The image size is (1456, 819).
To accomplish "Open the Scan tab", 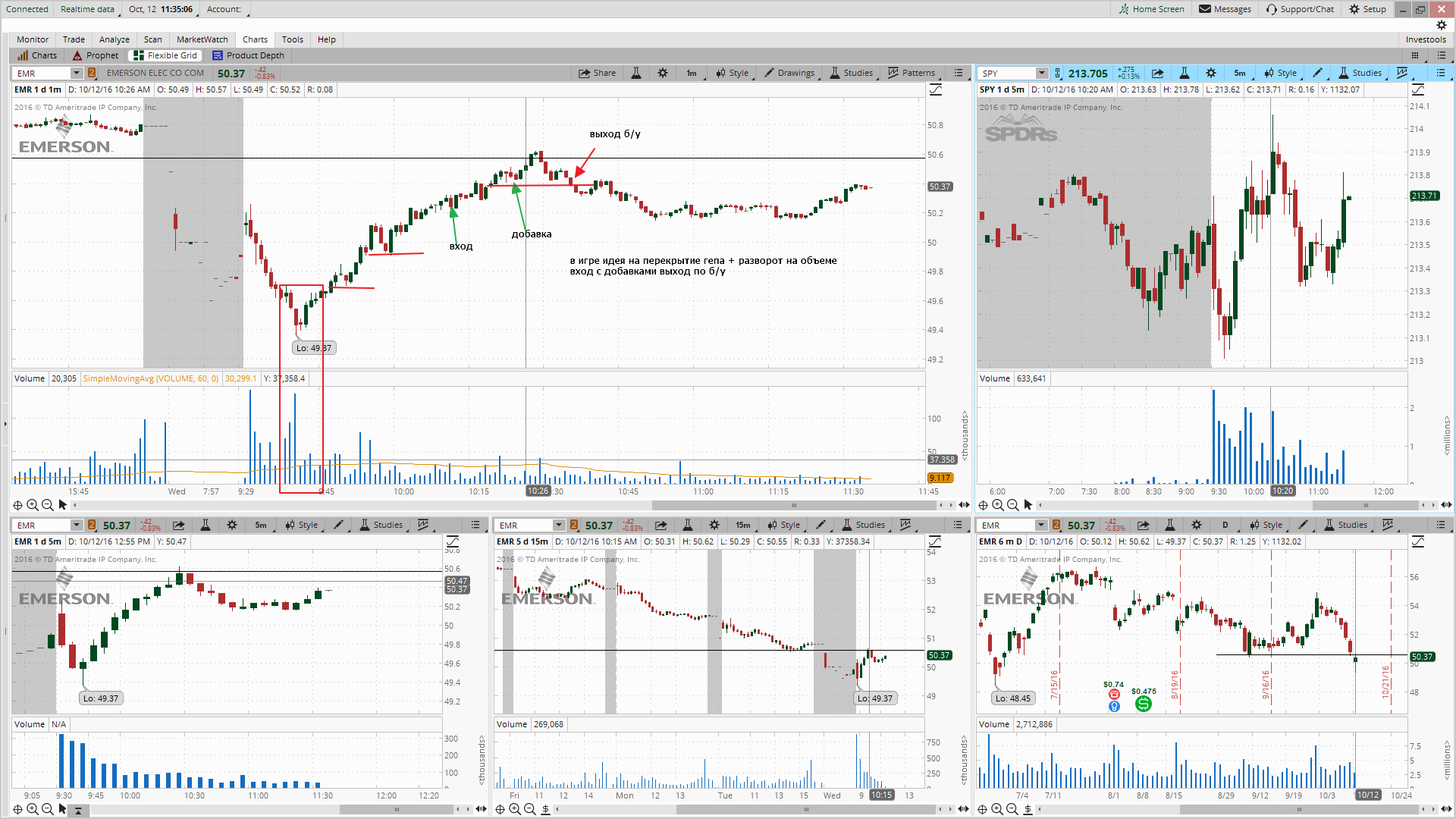I will (x=153, y=39).
